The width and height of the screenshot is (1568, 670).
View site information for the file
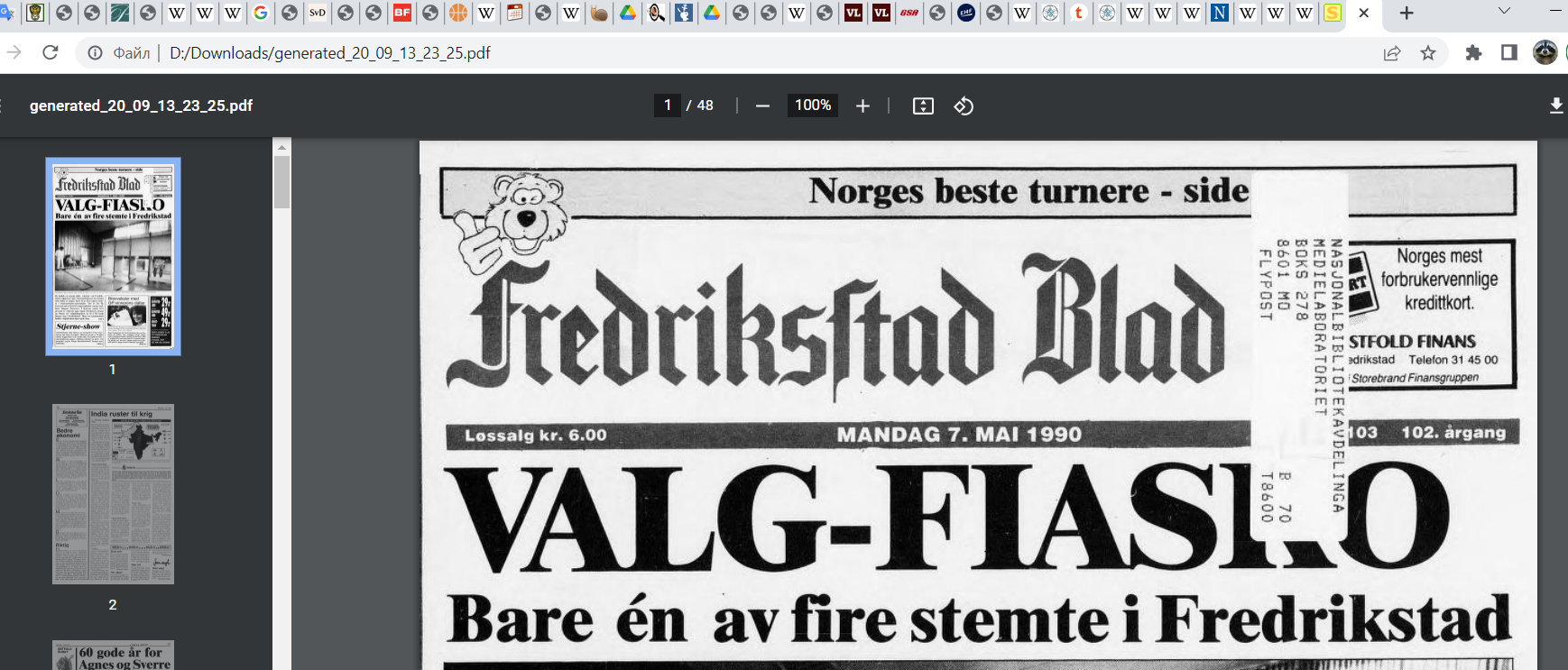95,53
